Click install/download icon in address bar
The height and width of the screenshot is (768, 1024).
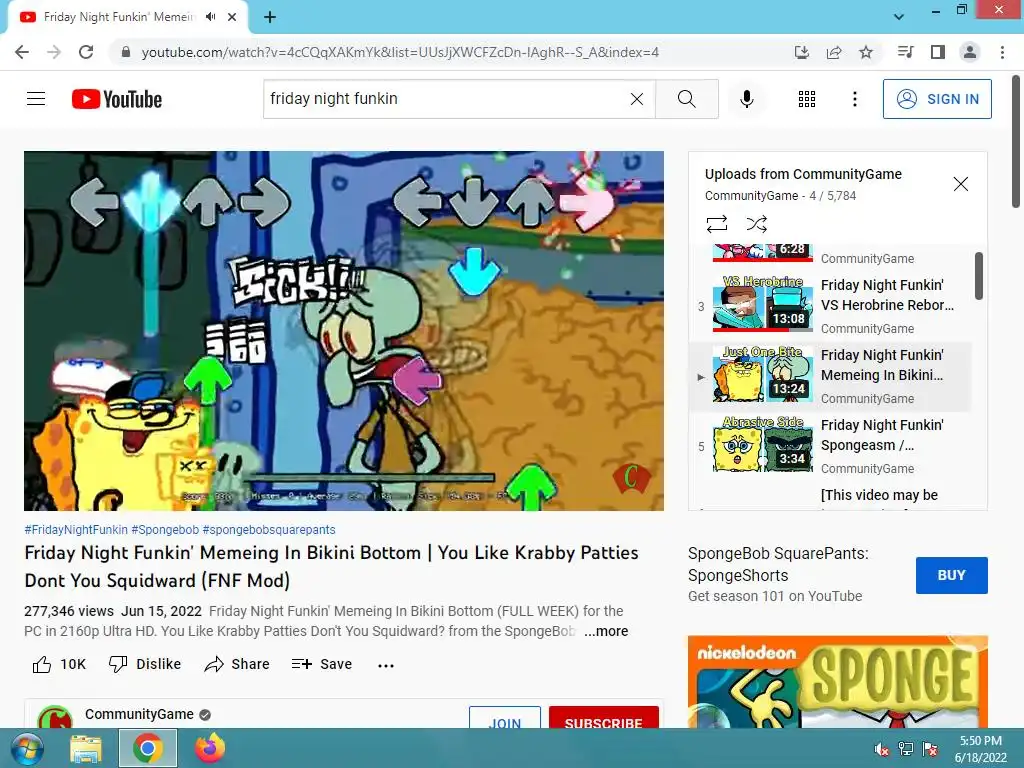click(x=802, y=52)
